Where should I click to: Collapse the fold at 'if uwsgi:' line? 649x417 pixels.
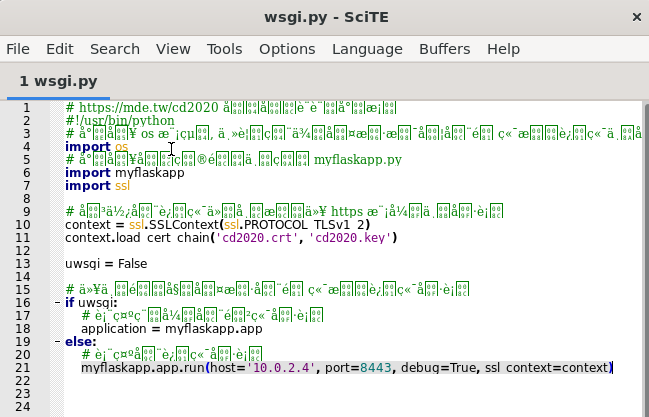click(56, 303)
